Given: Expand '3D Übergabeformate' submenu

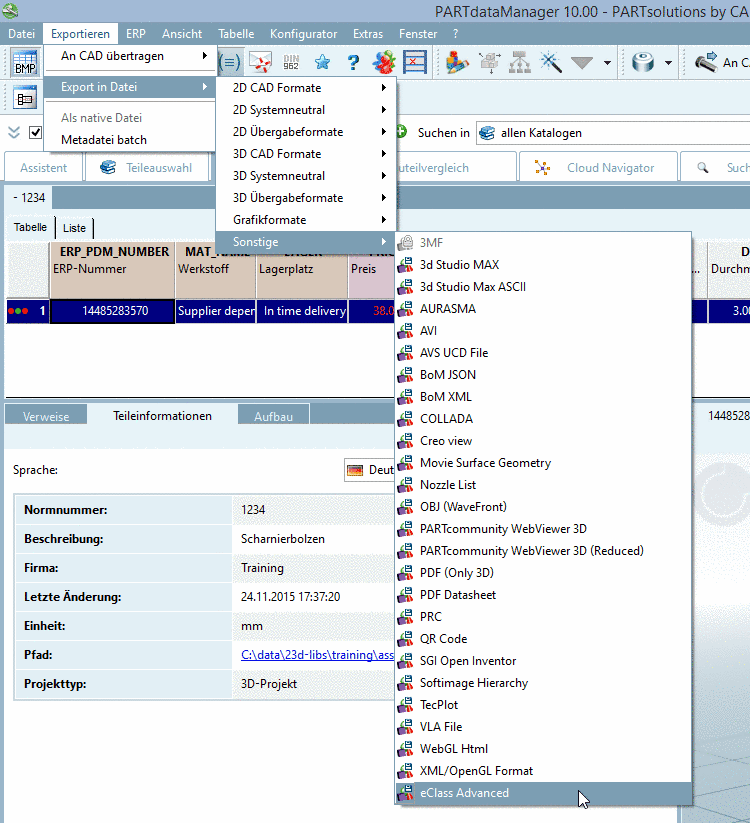Looking at the screenshot, I should click(306, 198).
